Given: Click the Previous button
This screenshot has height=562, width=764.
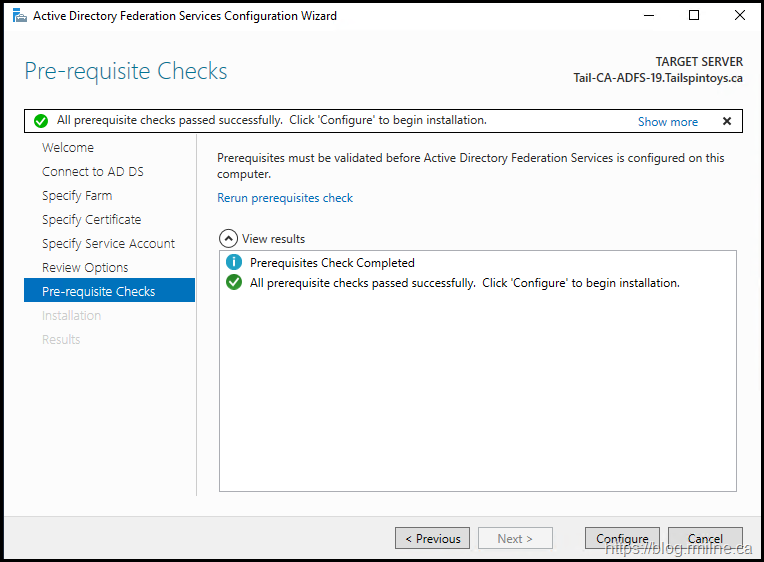Looking at the screenshot, I should 432,538.
